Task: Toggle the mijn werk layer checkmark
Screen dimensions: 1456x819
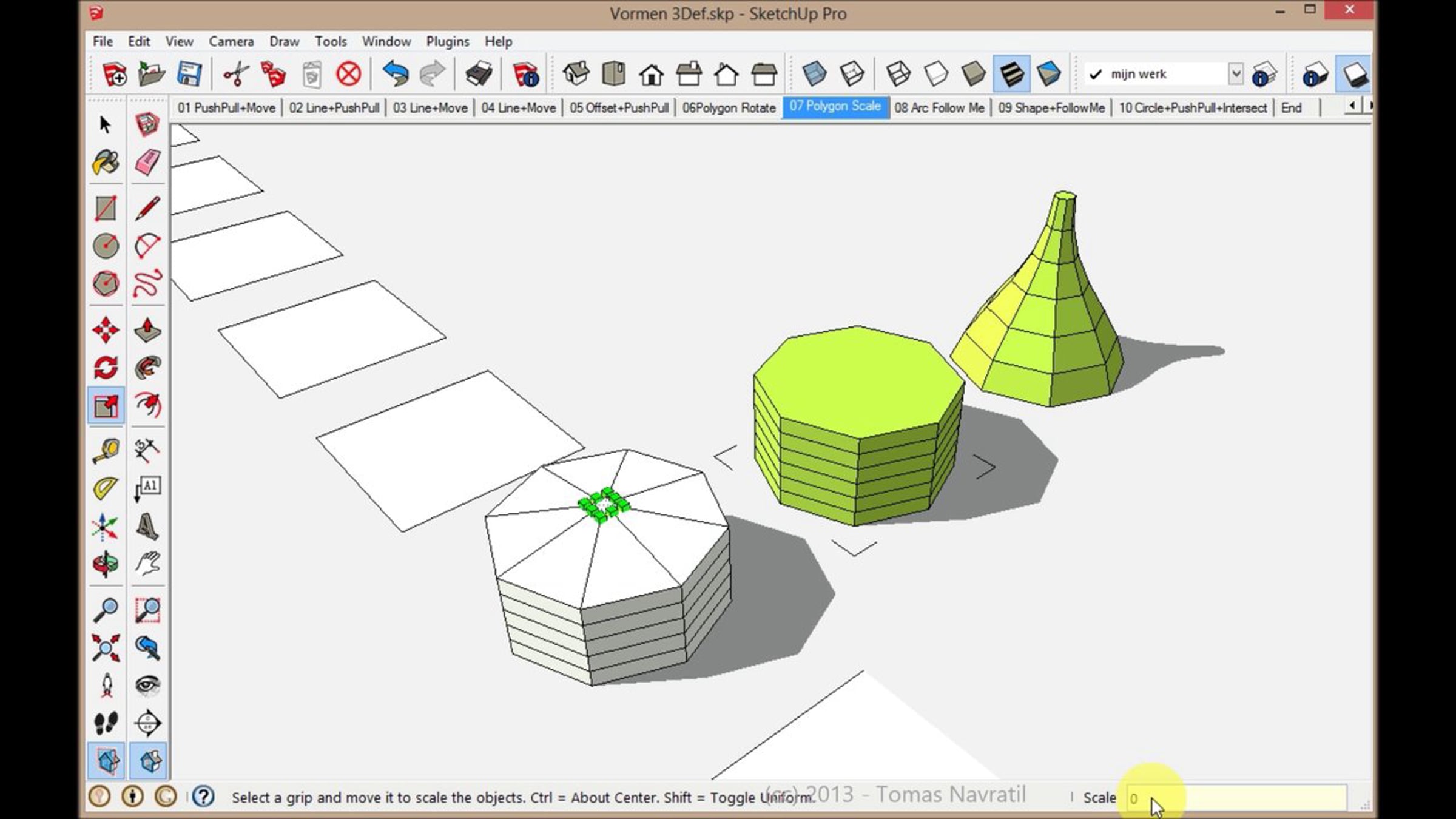Action: (x=1096, y=75)
